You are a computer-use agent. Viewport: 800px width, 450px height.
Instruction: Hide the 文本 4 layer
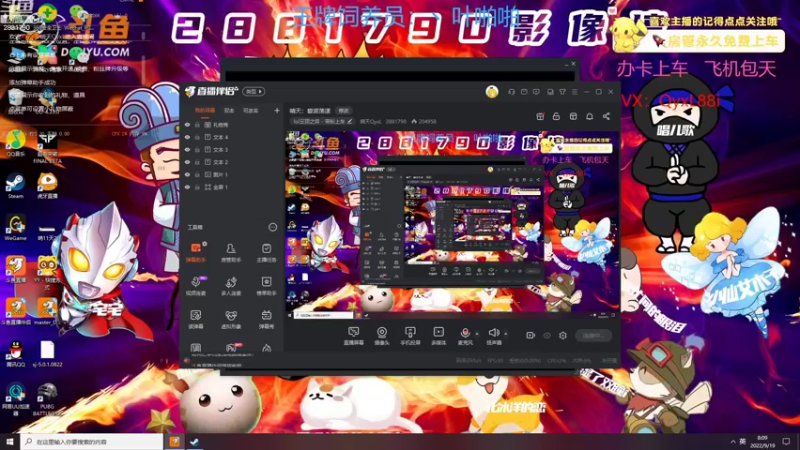[187, 137]
